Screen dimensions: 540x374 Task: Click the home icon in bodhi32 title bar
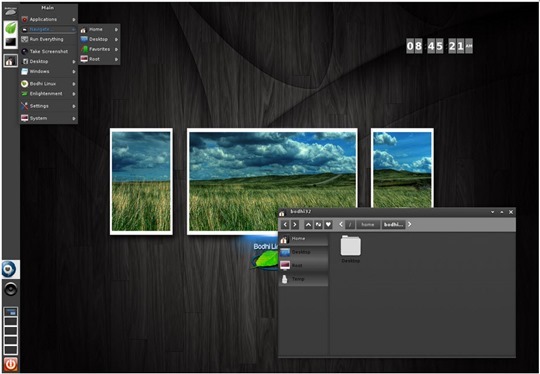click(x=282, y=213)
